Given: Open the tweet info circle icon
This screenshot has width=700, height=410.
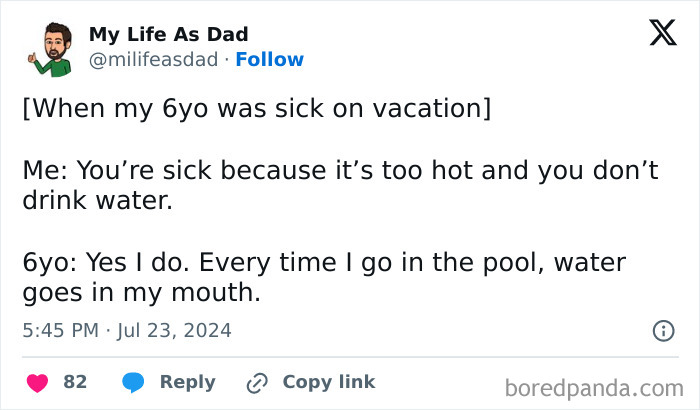Looking at the screenshot, I should [662, 330].
